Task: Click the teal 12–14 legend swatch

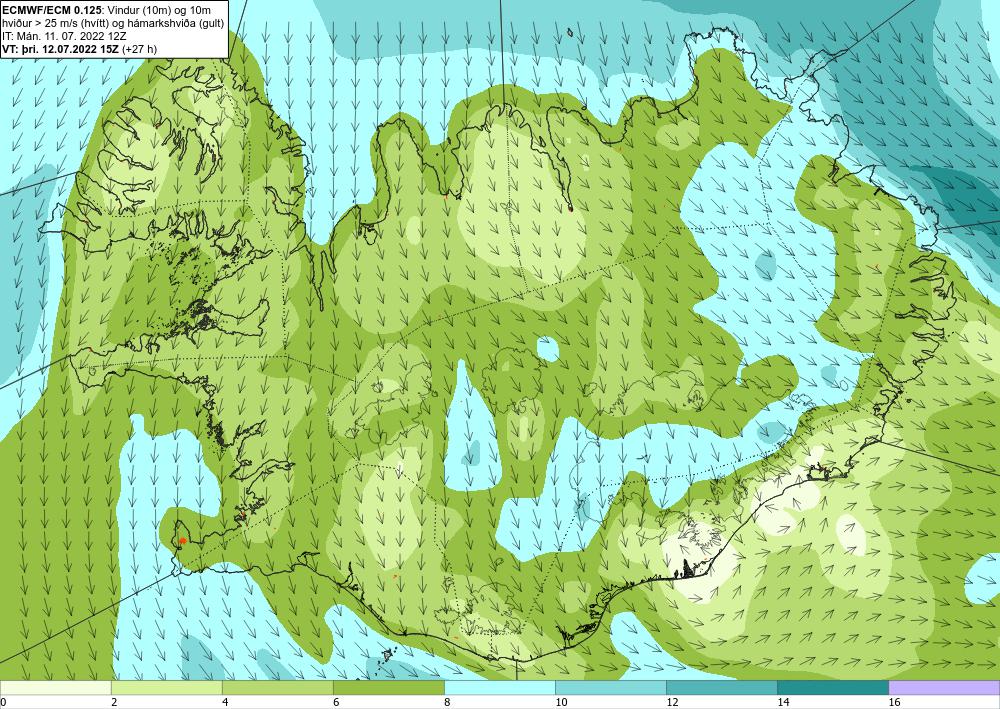Action: [722, 688]
